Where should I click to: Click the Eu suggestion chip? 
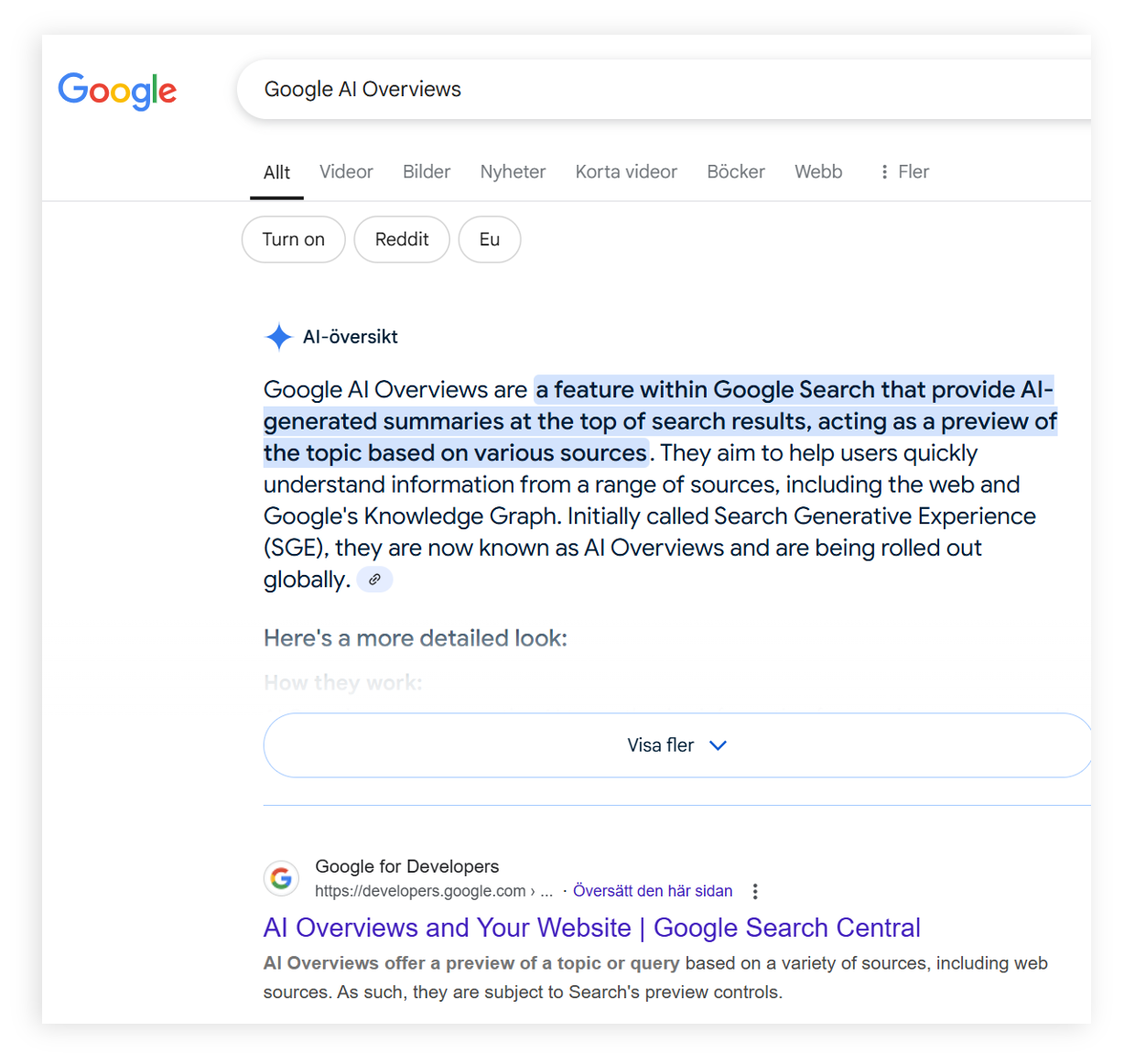tap(490, 240)
